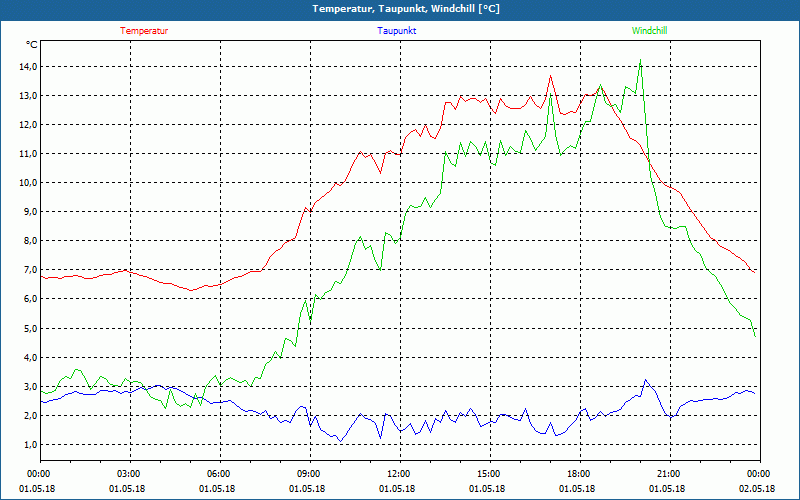800x500 pixels.
Task: Click the 12,0 y-axis value
Action: tap(28, 125)
